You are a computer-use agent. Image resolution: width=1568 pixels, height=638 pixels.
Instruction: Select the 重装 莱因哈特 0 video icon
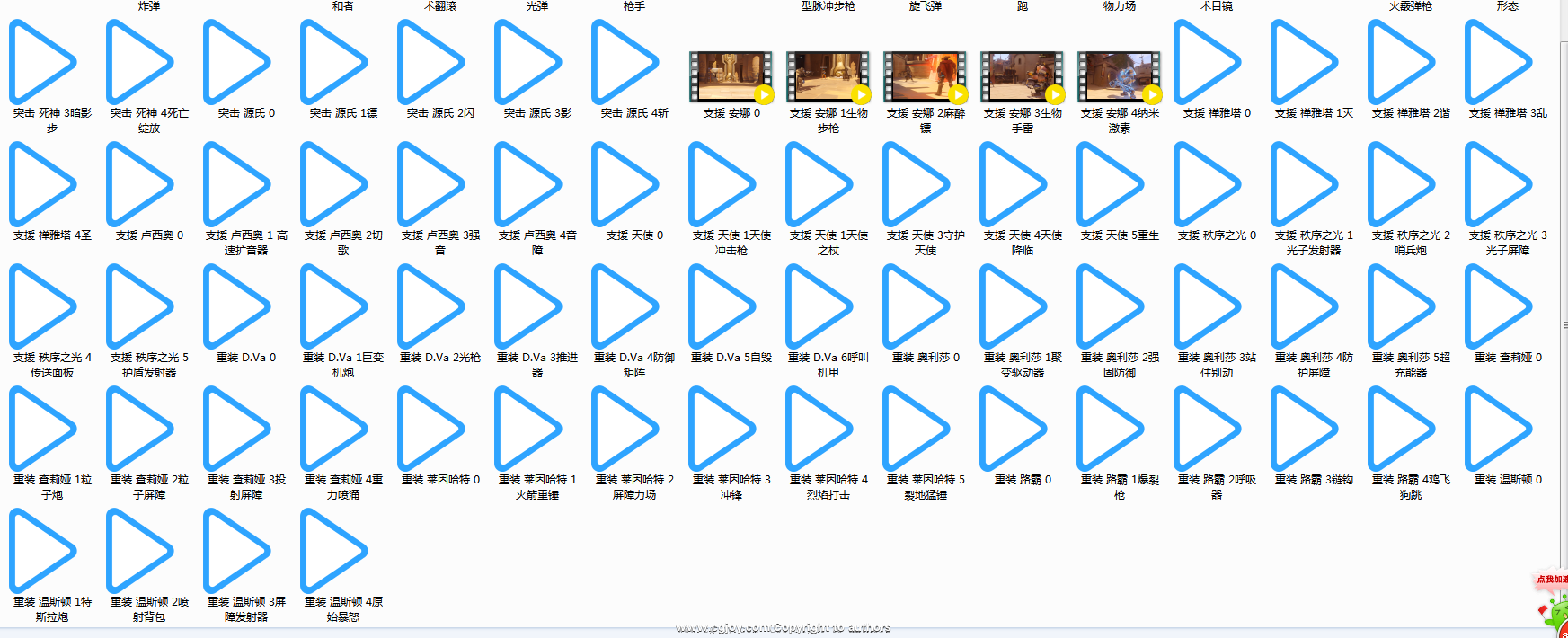[431, 429]
